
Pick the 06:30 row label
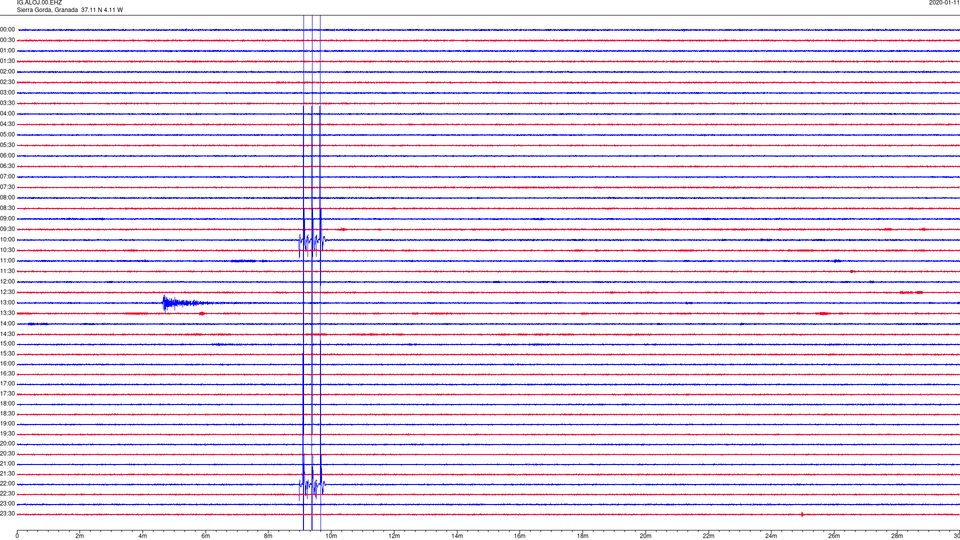coord(7,166)
